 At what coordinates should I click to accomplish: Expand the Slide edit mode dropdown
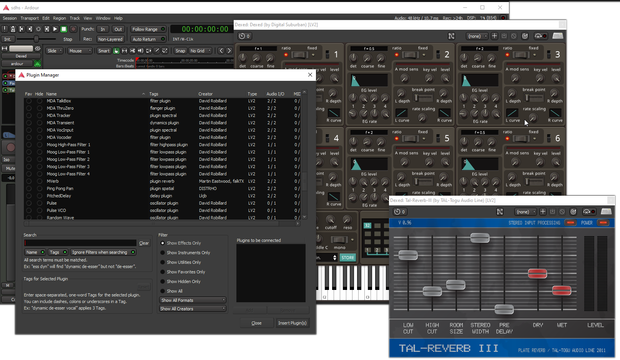coord(54,51)
